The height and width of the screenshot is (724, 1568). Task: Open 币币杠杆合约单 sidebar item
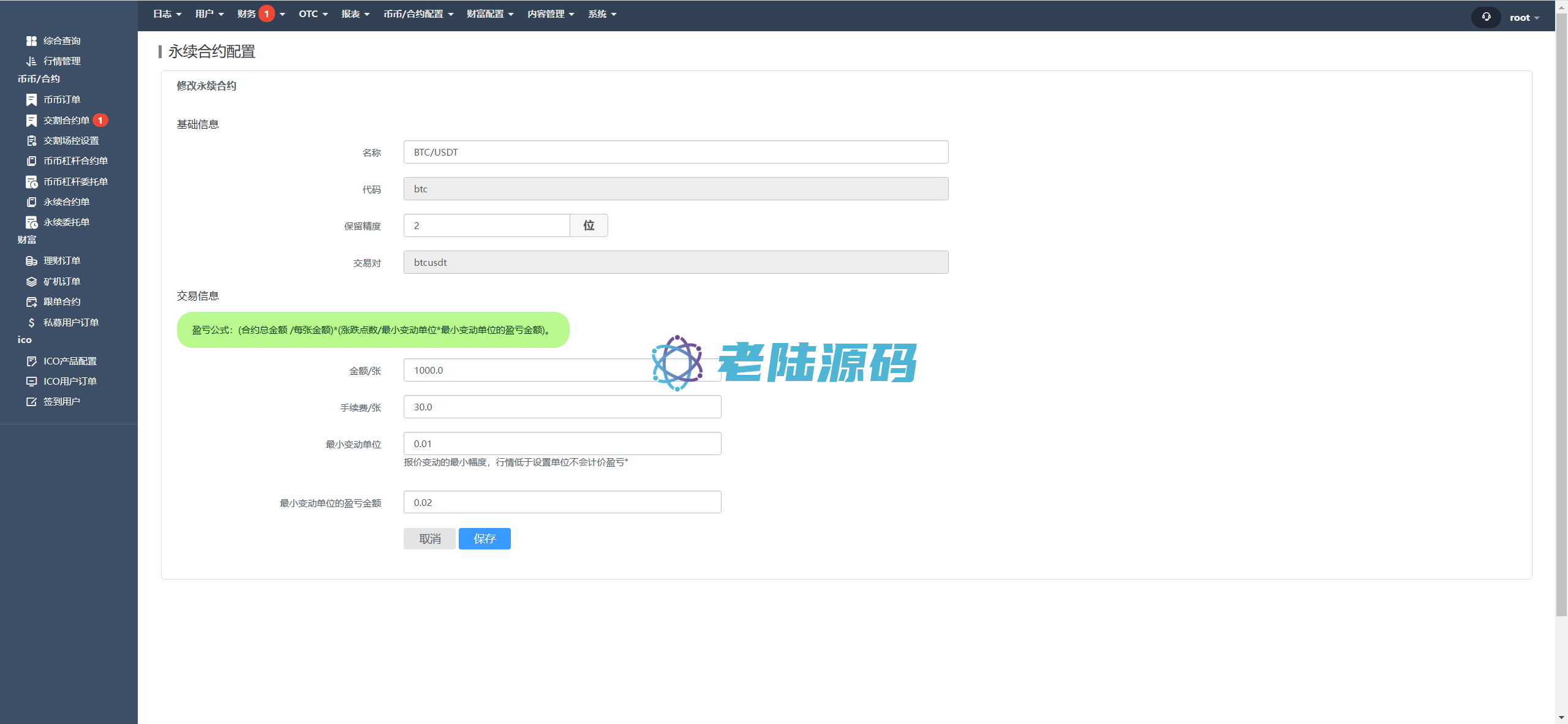coord(75,161)
